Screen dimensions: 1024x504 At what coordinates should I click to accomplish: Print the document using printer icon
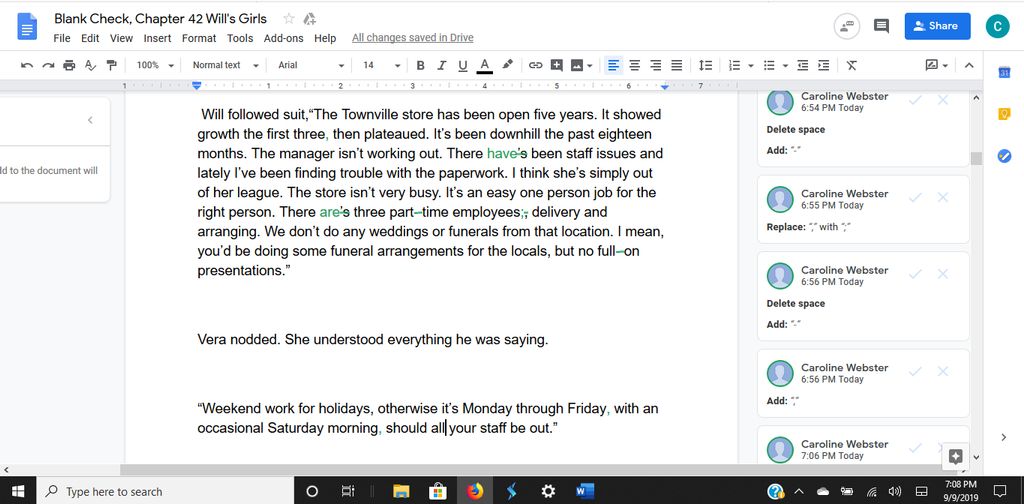click(69, 65)
